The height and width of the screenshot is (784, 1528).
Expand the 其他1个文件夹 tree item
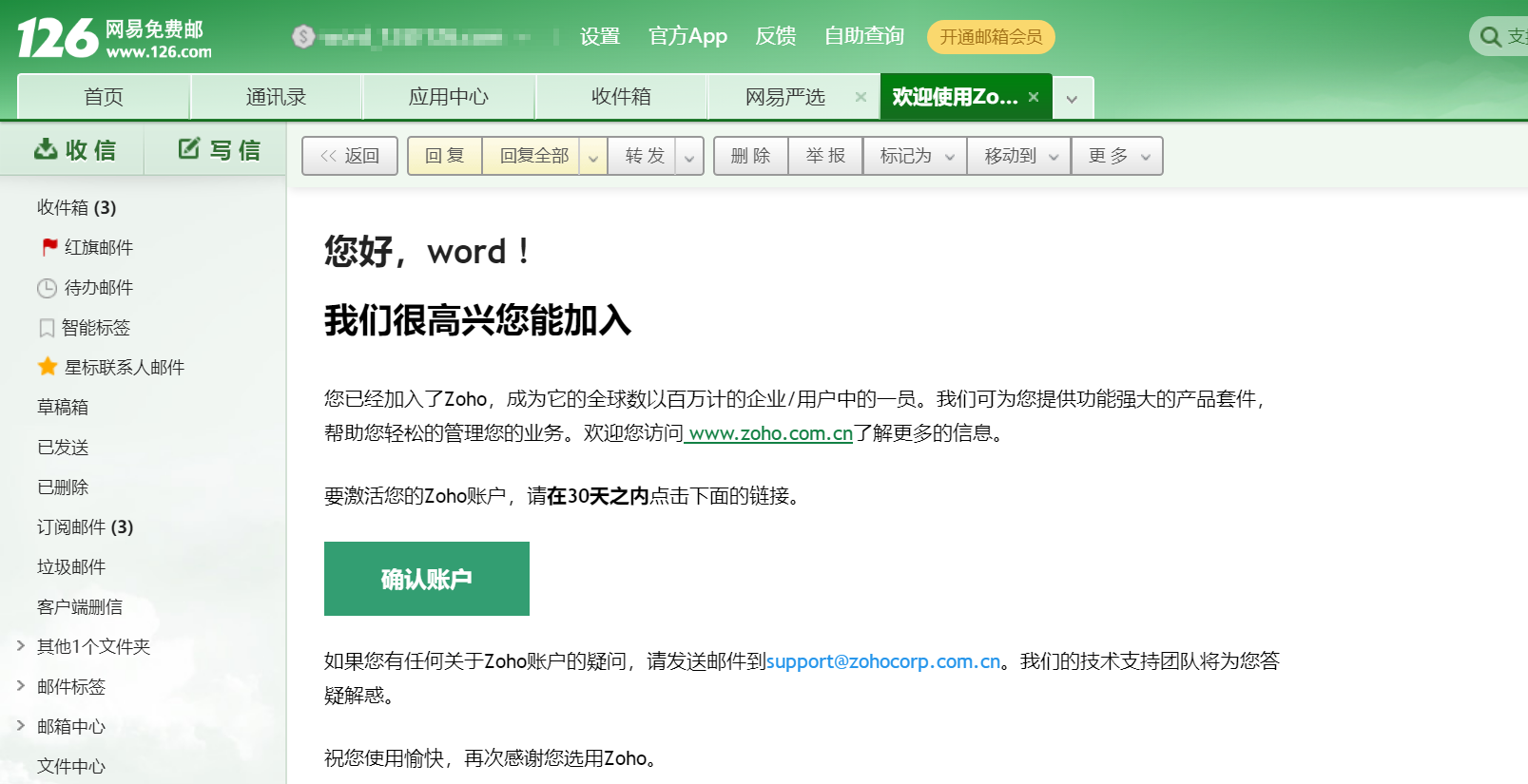click(x=21, y=646)
